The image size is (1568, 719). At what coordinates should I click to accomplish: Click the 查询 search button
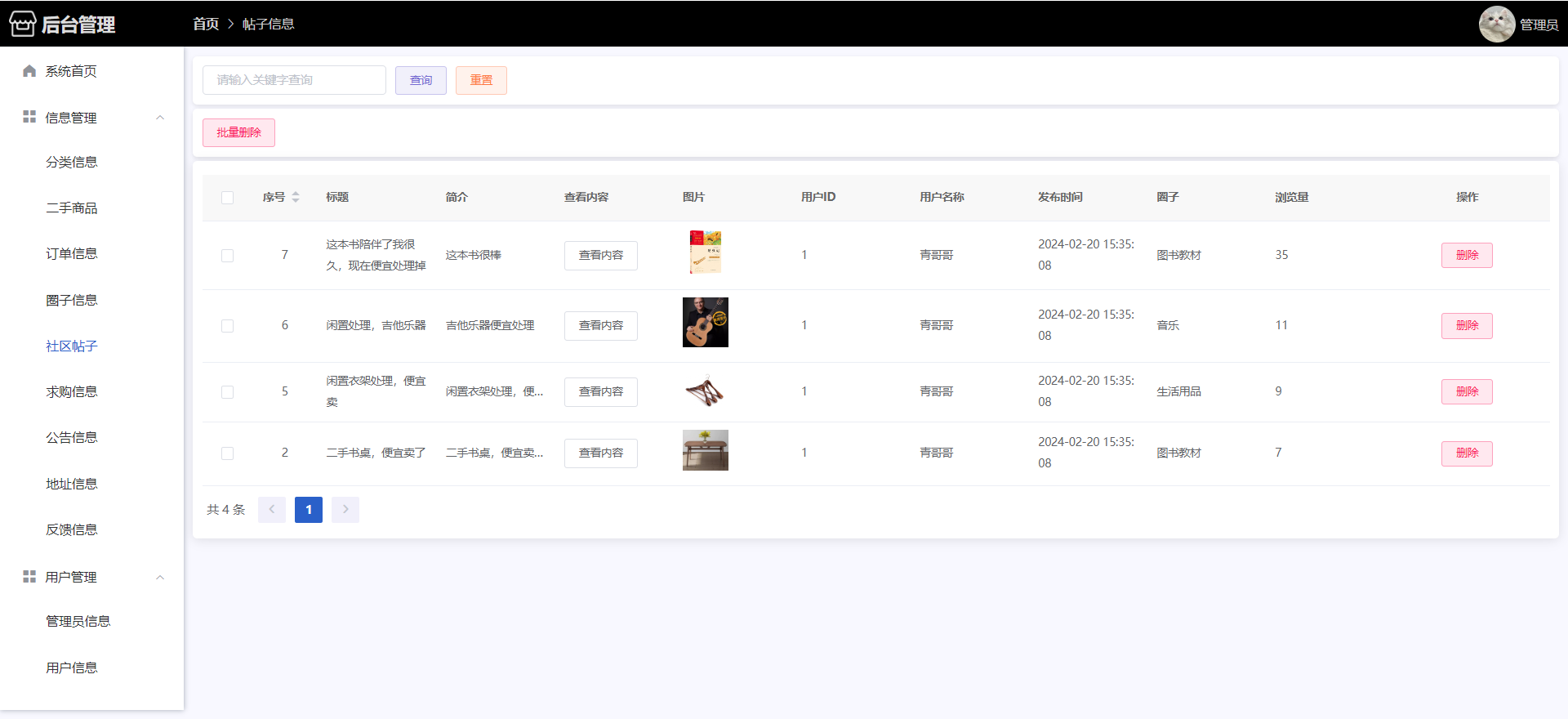click(421, 80)
